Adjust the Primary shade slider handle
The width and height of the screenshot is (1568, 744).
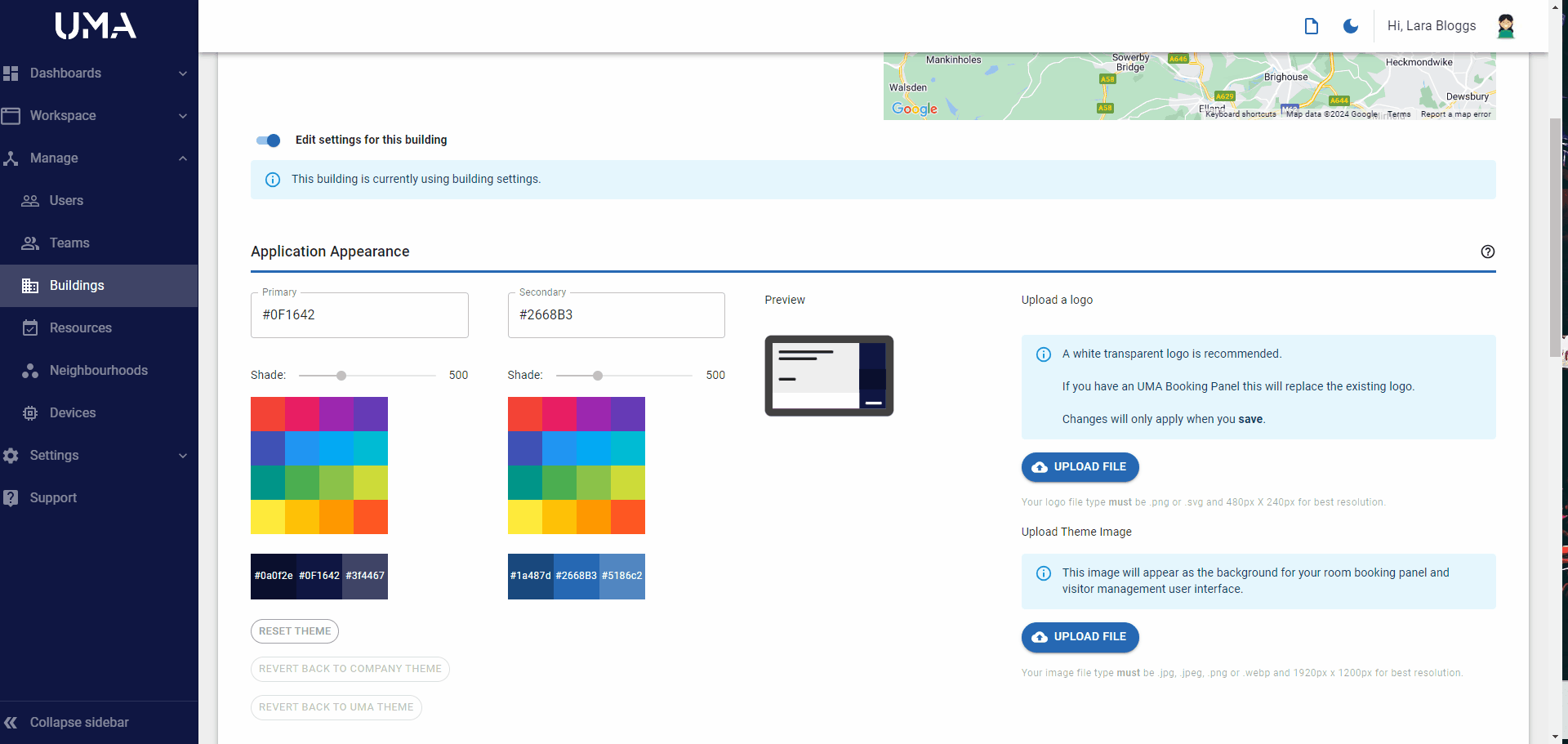click(x=341, y=376)
